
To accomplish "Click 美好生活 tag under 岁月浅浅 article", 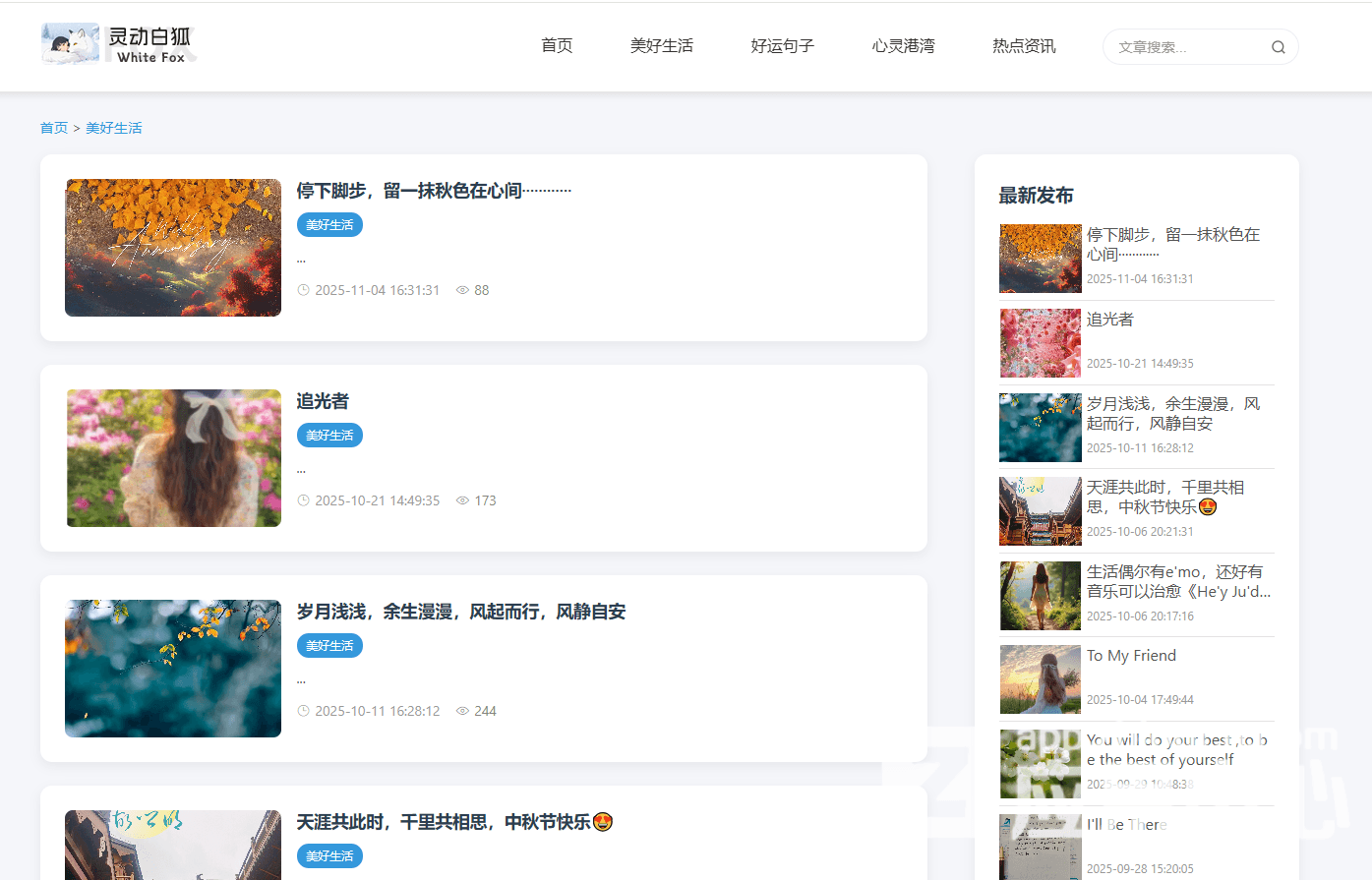I will pos(329,646).
